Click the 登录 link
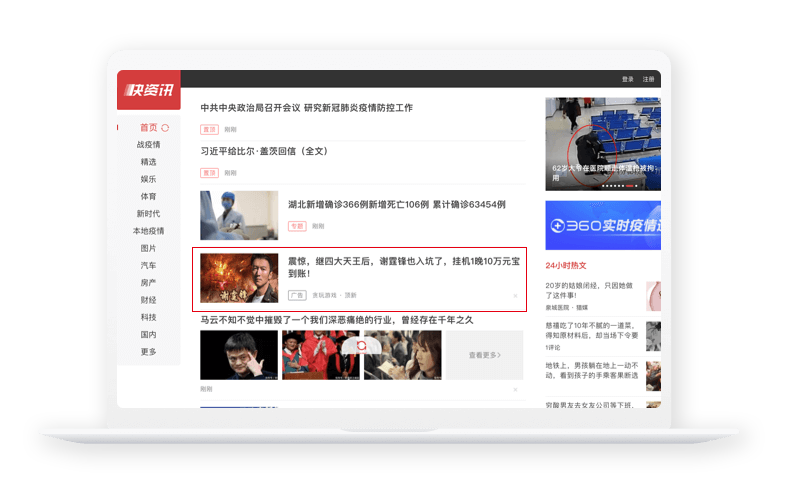 point(628,79)
